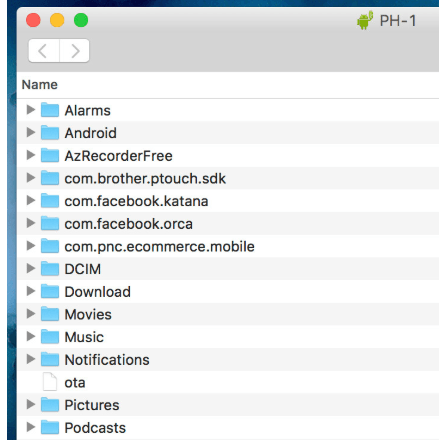Select the Podcasts folder icon

[x=50, y=427]
